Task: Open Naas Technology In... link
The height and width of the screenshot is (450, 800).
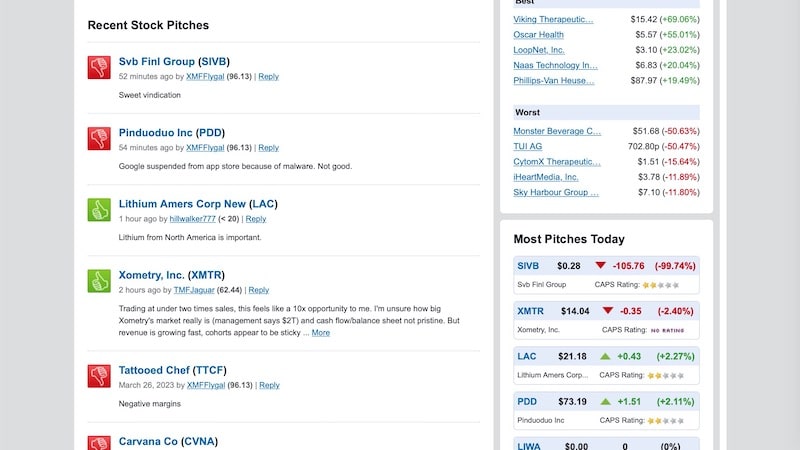Action: pyautogui.click(x=555, y=65)
